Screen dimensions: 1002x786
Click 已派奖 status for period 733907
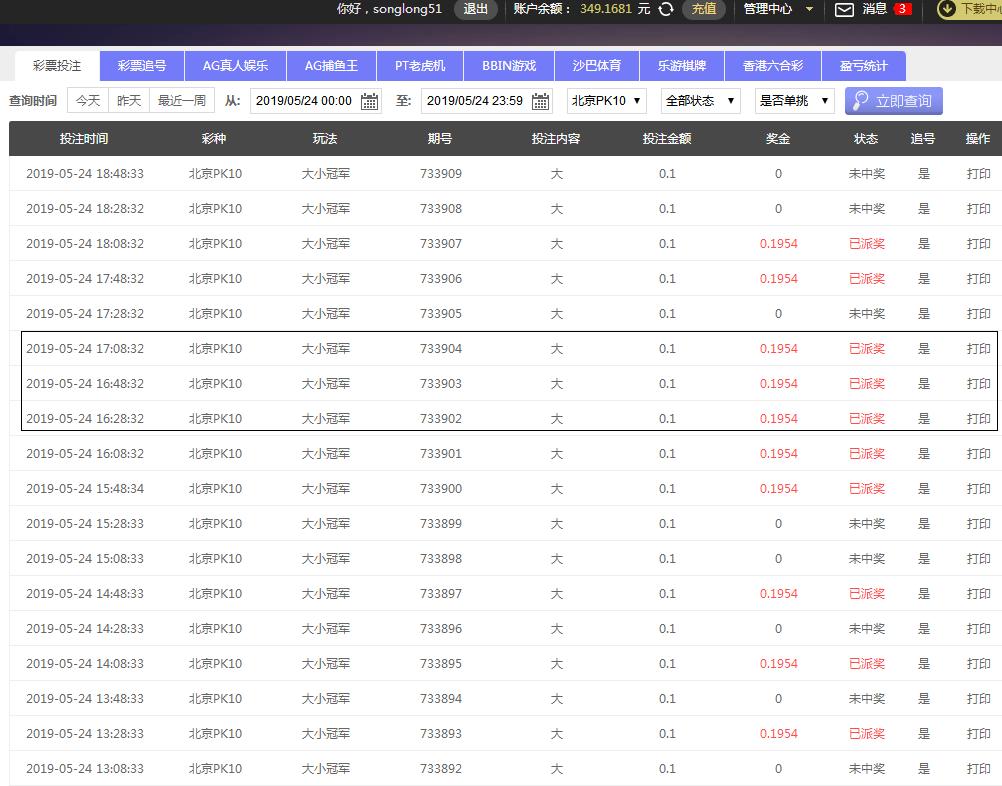[x=867, y=244]
